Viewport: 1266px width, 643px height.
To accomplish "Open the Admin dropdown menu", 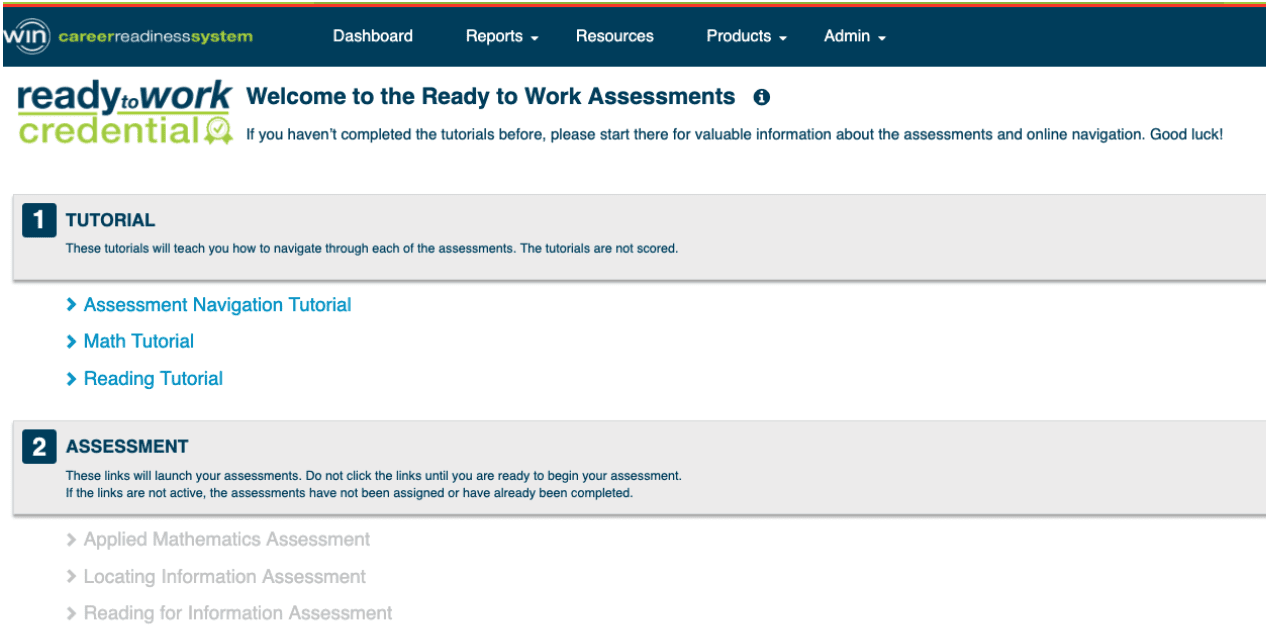I will click(x=854, y=36).
